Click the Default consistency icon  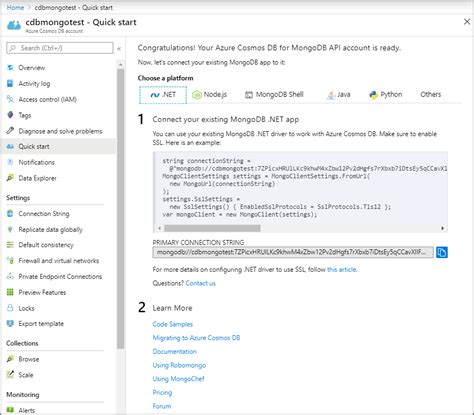[10, 245]
